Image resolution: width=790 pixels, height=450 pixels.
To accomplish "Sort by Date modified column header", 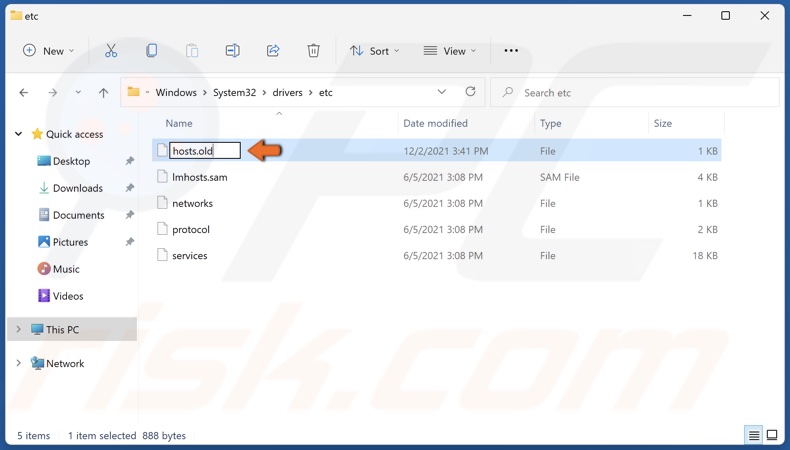I will click(435, 123).
